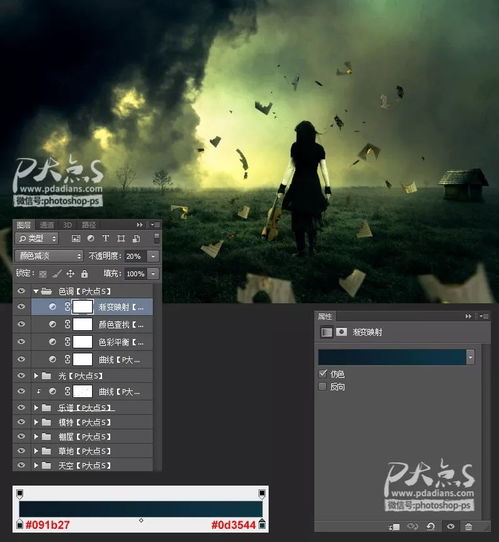This screenshot has height=542, width=499.
Task: Select the type layer filter icon
Action: (x=105, y=238)
